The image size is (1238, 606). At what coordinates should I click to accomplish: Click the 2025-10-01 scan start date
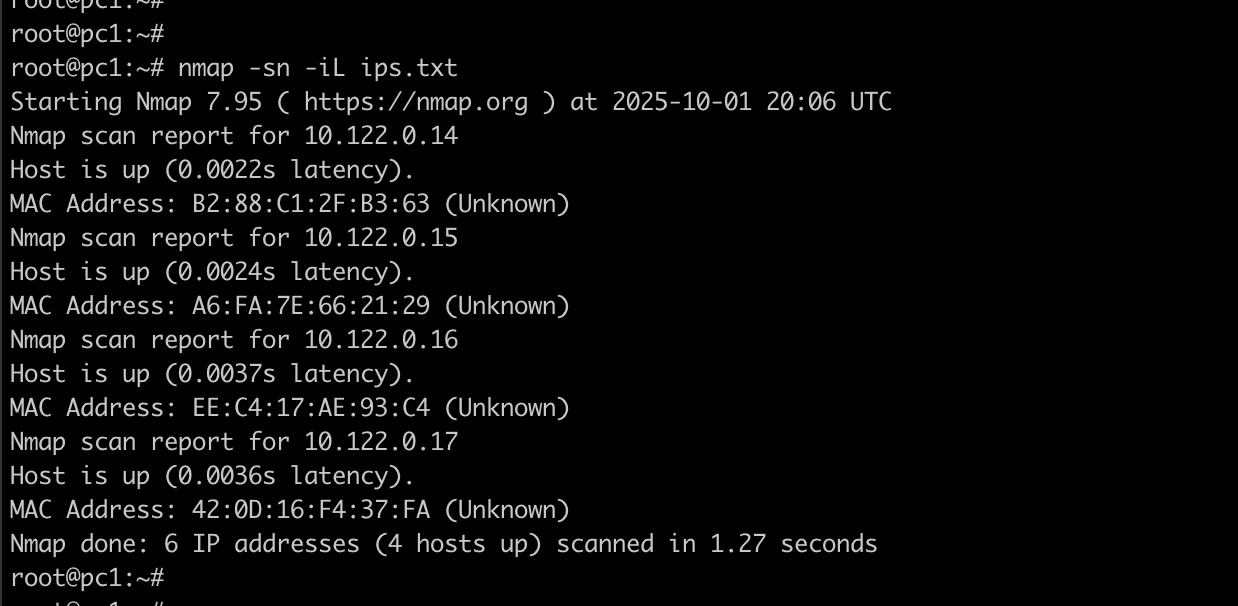[x=682, y=102]
